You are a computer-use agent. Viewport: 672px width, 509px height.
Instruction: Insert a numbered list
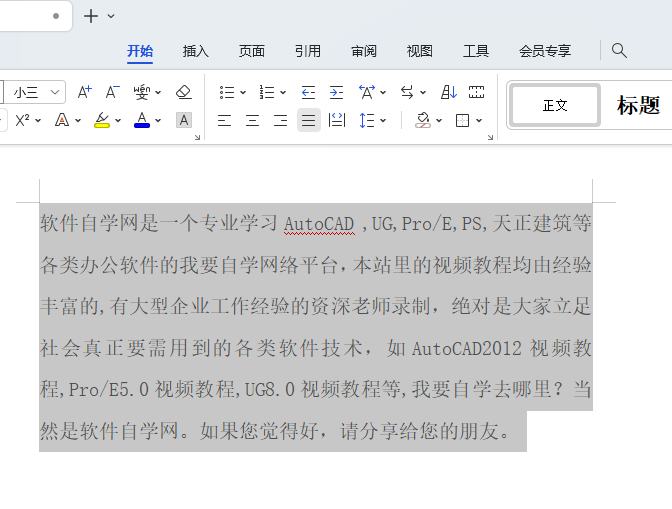click(x=267, y=92)
